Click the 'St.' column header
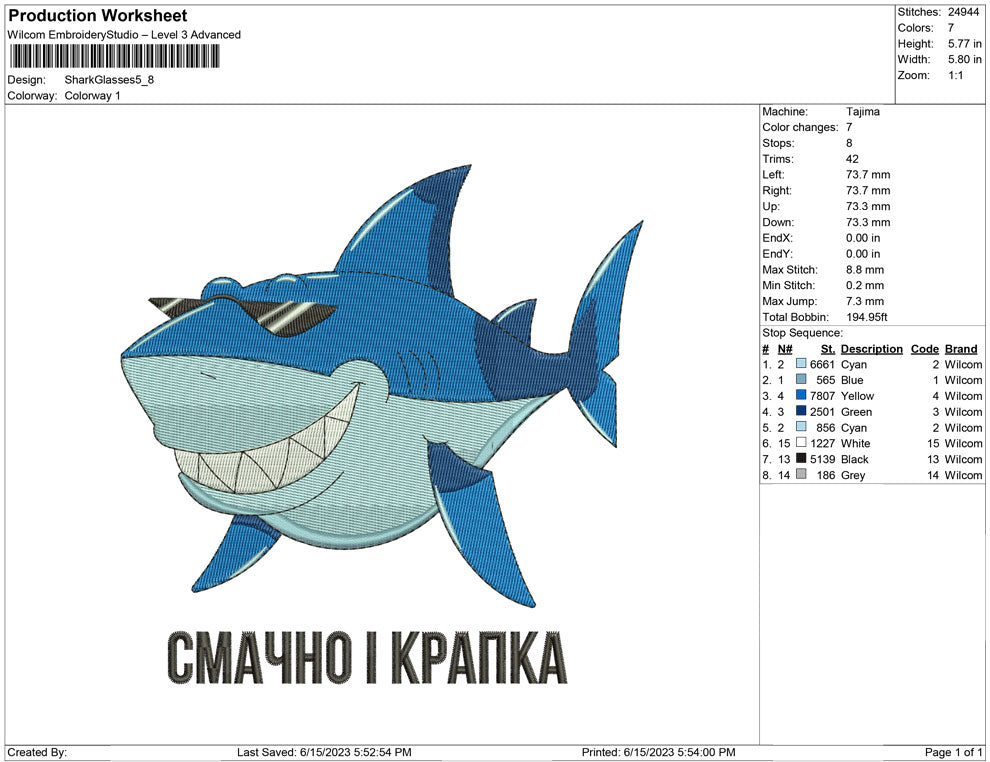This screenshot has width=990, height=762. click(828, 349)
